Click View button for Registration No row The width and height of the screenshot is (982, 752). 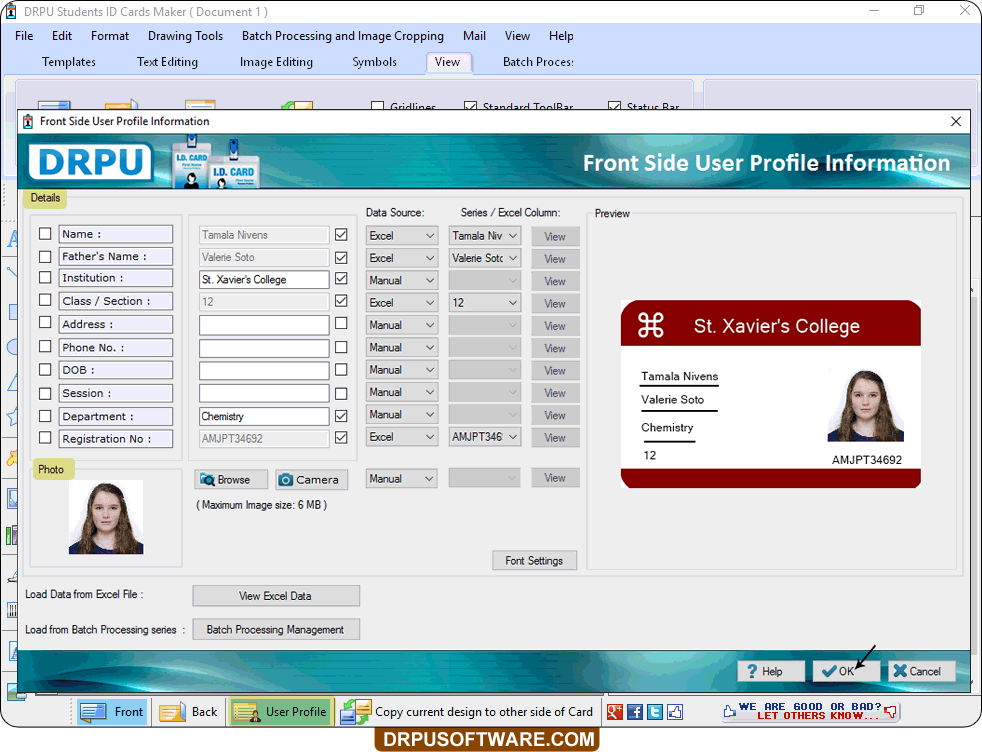point(555,438)
